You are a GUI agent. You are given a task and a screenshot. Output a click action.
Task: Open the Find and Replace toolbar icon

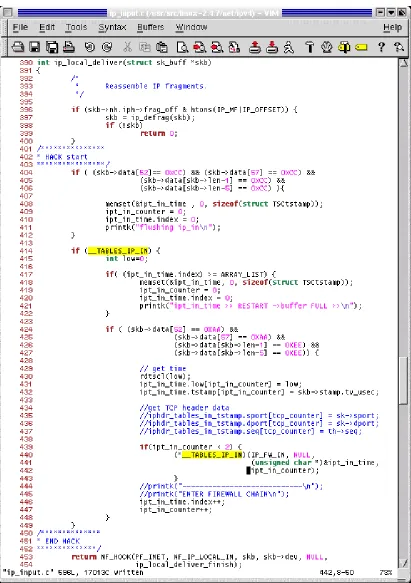tap(234, 47)
